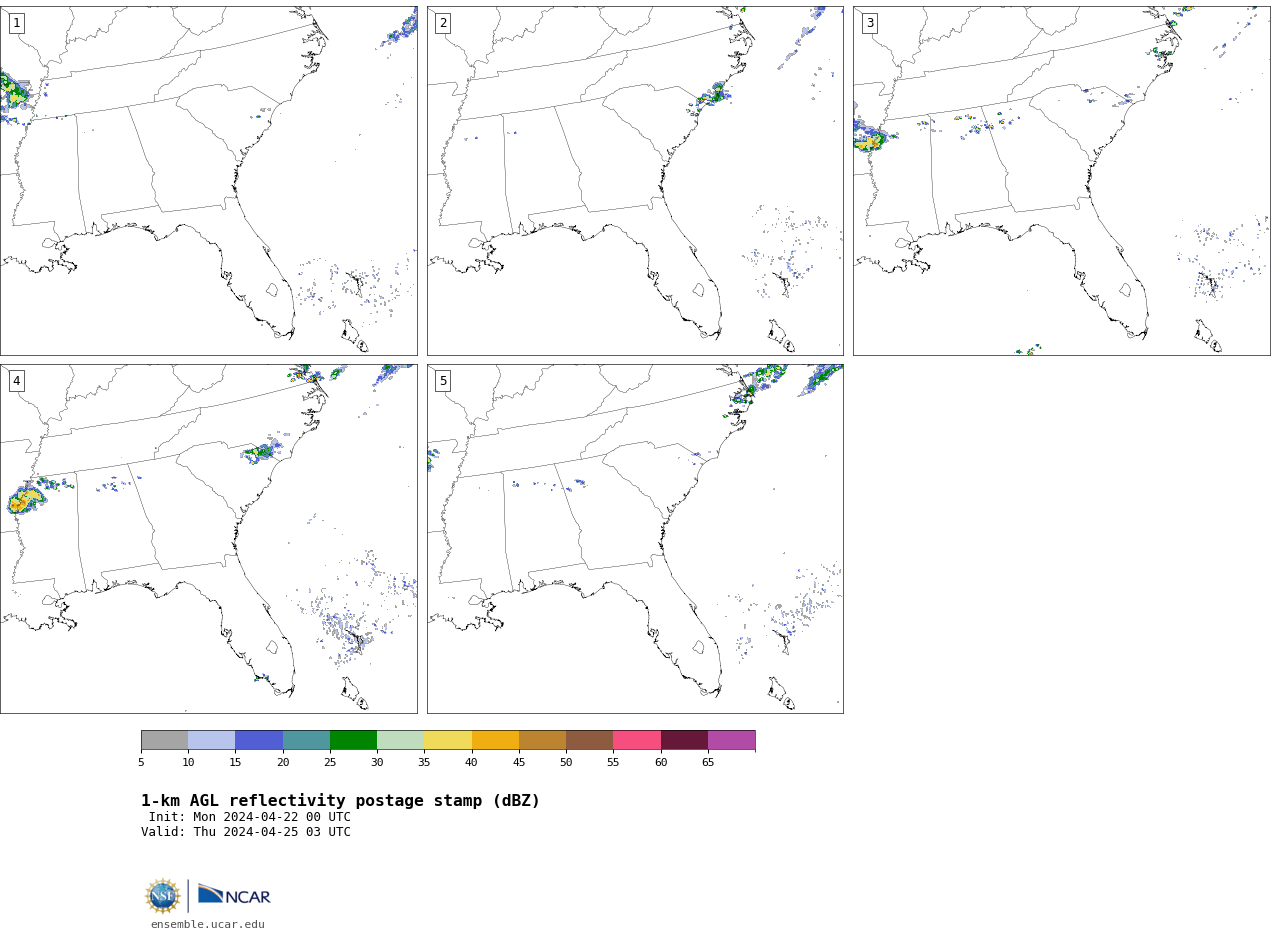This screenshot has height=936, width=1280.
Task: Click the pink 55-60 dBZ swatch
Action: coord(637,740)
